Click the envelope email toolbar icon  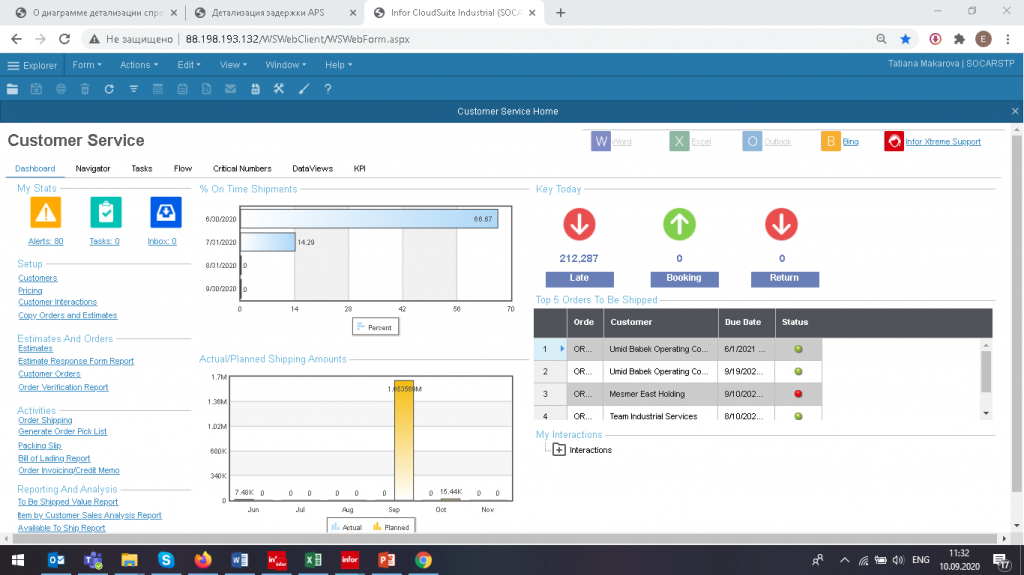tap(231, 89)
